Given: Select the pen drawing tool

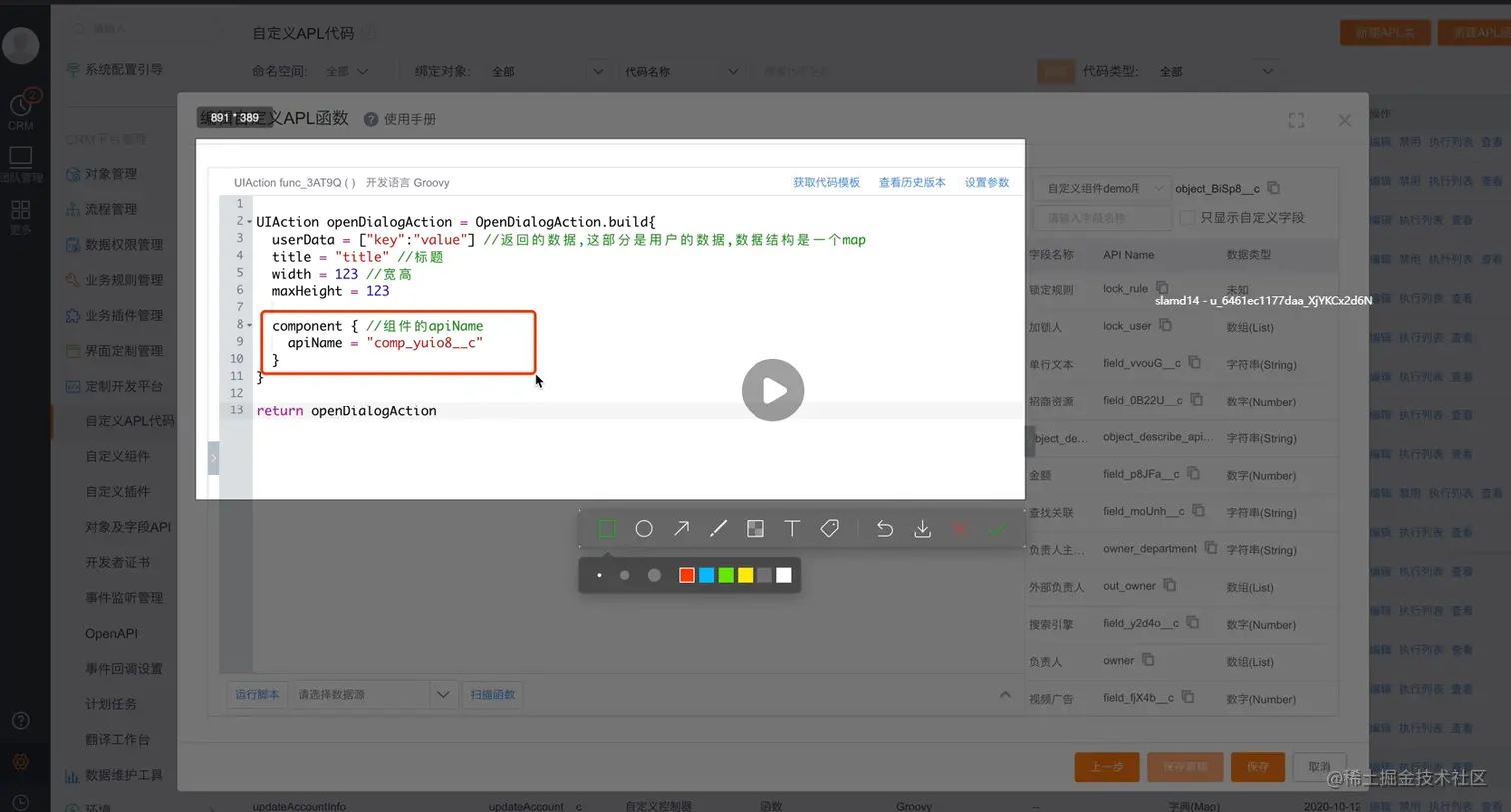Looking at the screenshot, I should coord(718,529).
